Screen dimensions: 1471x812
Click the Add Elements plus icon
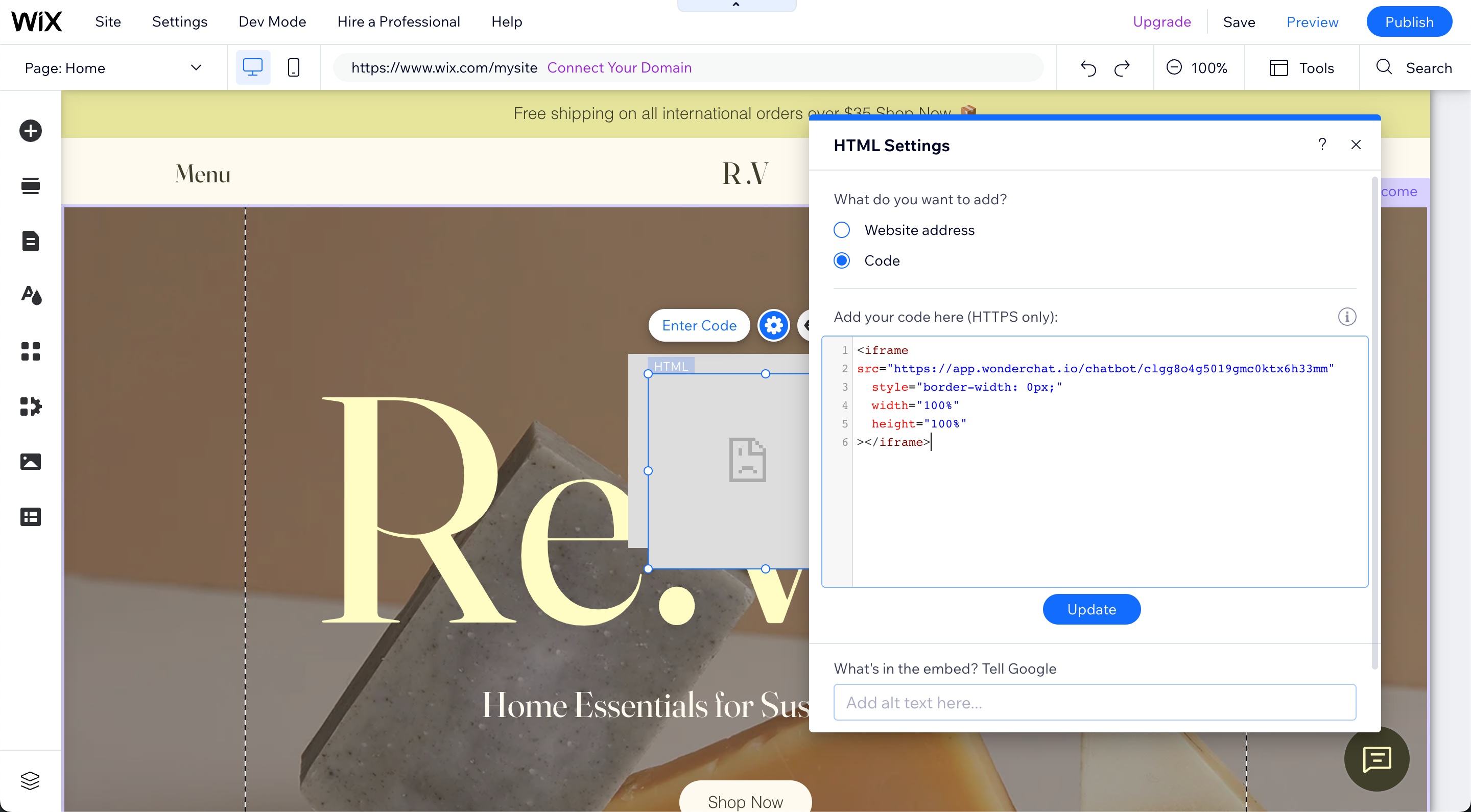(30, 131)
